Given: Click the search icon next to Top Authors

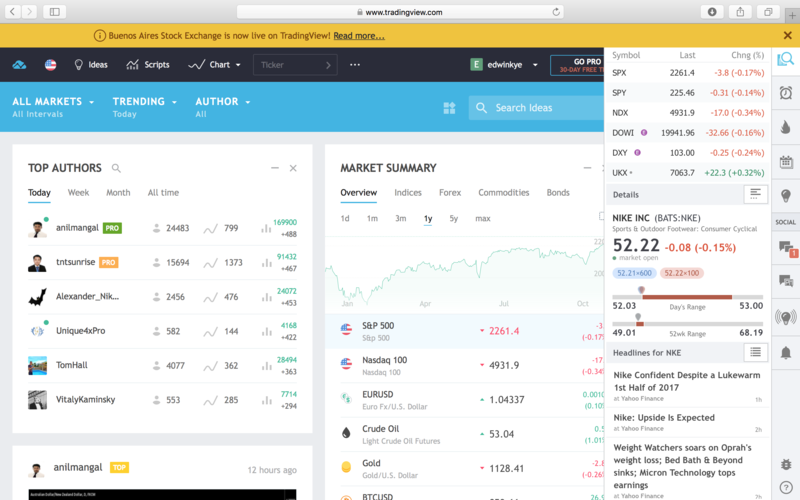Looking at the screenshot, I should point(116,168).
